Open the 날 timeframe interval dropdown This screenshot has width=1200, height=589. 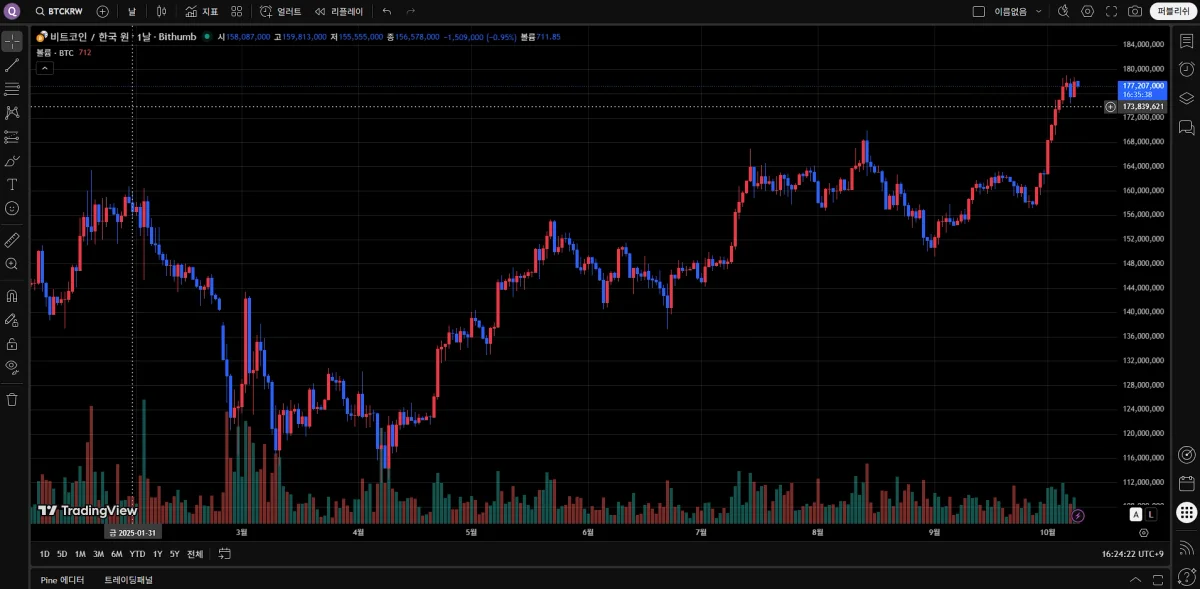coord(131,11)
